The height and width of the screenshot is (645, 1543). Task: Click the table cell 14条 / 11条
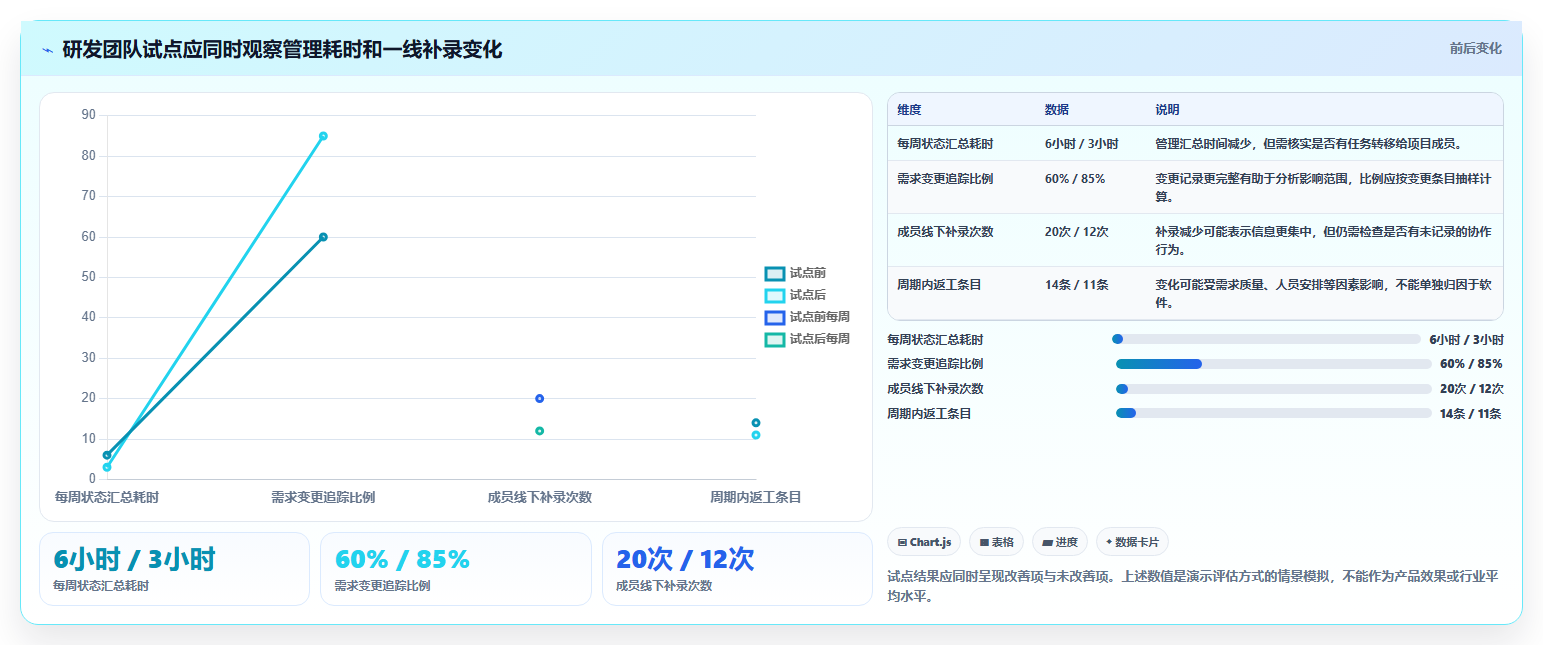coord(1077,285)
